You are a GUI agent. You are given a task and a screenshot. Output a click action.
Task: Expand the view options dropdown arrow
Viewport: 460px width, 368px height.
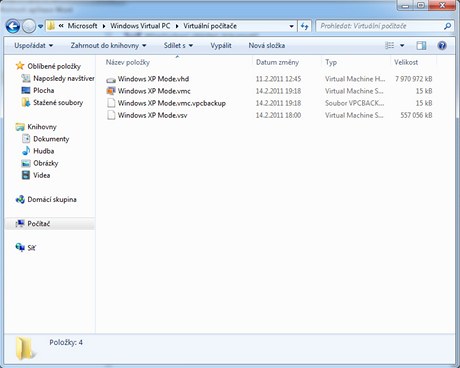tap(402, 45)
